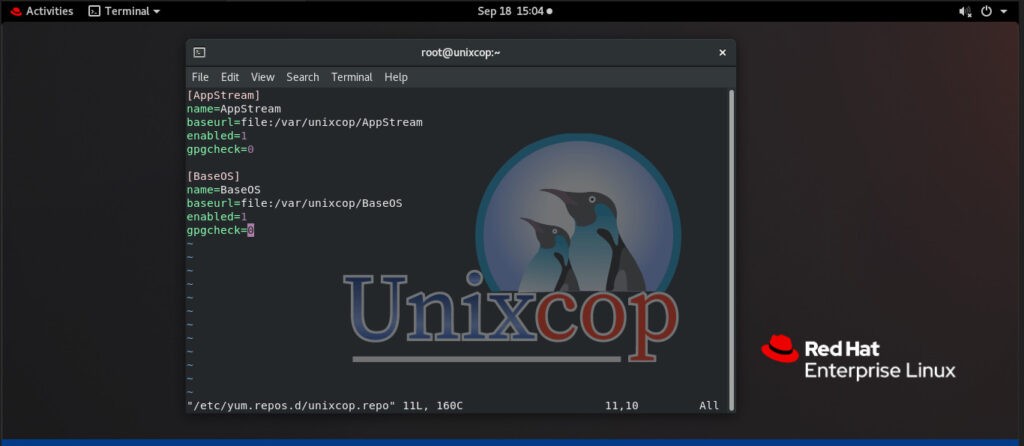Click the terminal vertical scrollbar
This screenshot has height=446, width=1024.
click(731, 248)
